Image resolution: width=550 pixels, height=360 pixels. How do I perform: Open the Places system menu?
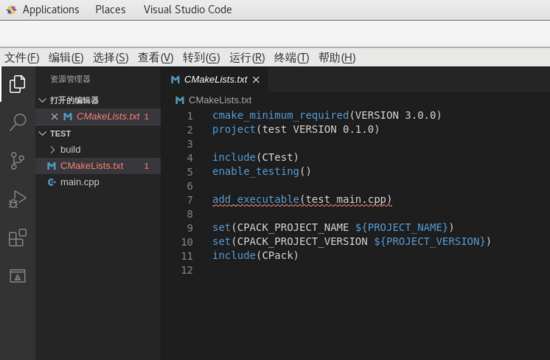[110, 9]
